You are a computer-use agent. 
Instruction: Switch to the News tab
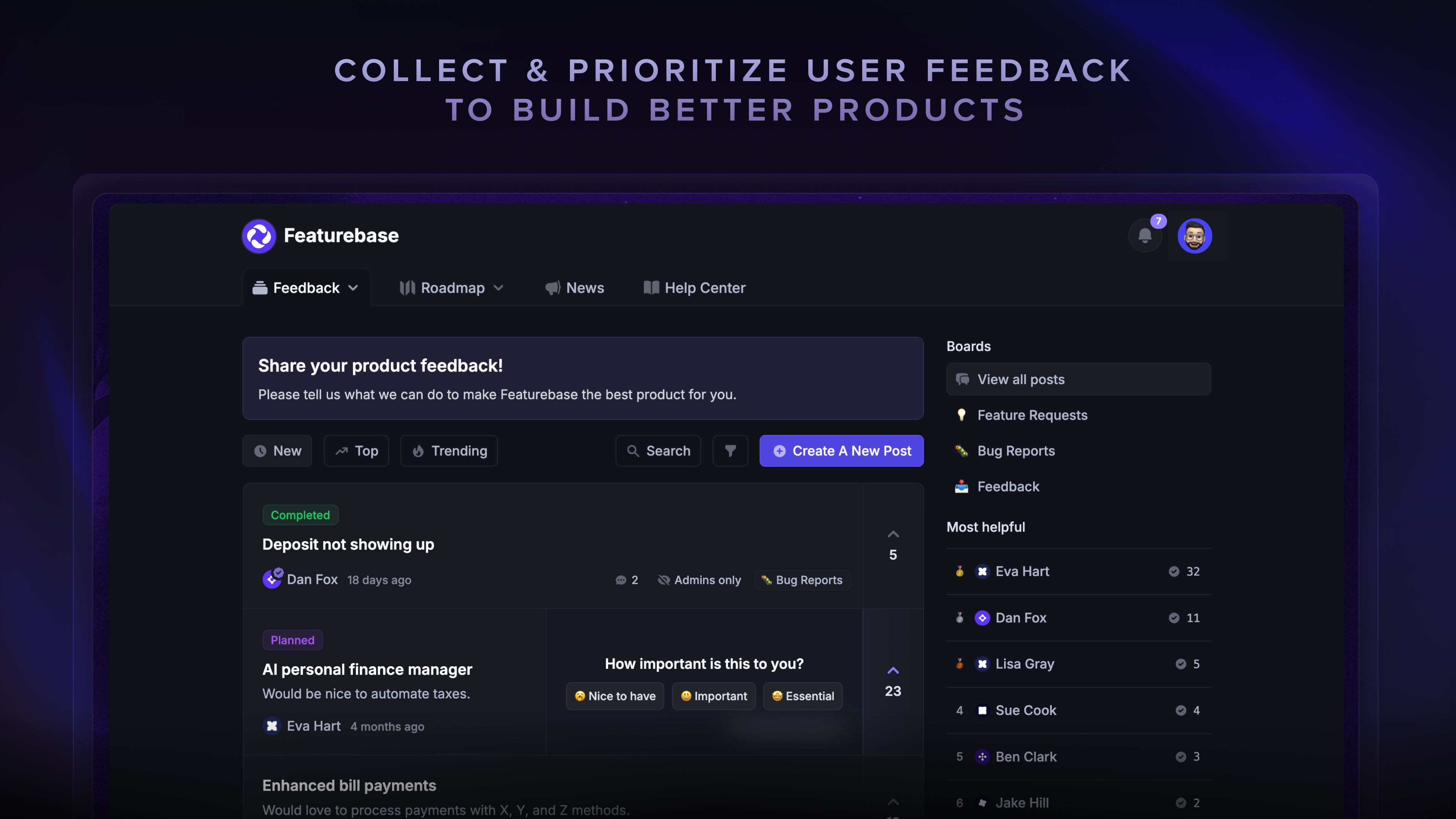click(x=575, y=288)
